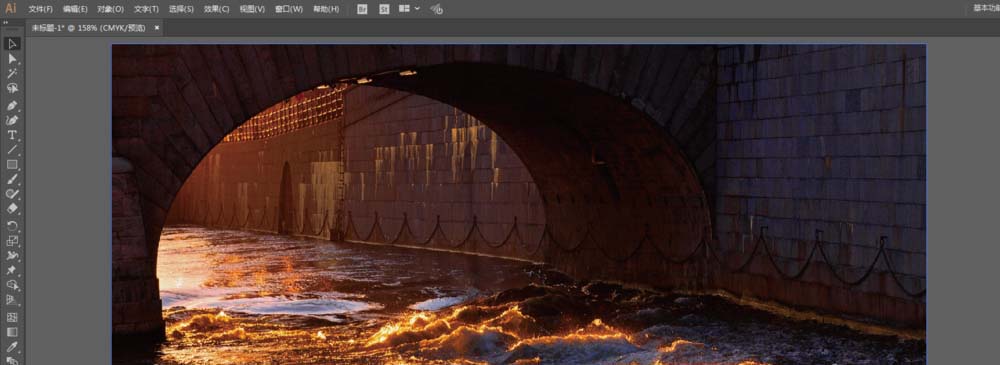
Task: Open the 基本功能 workspace switcher
Action: click(x=986, y=8)
